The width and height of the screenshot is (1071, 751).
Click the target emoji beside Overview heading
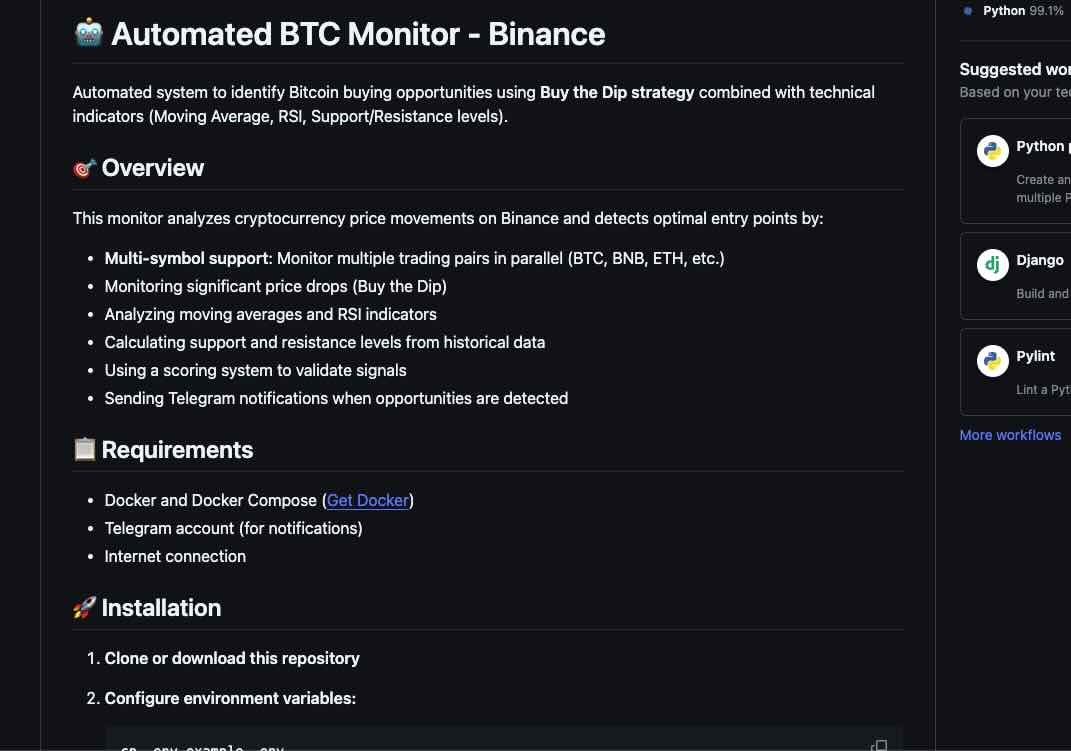click(x=84, y=168)
